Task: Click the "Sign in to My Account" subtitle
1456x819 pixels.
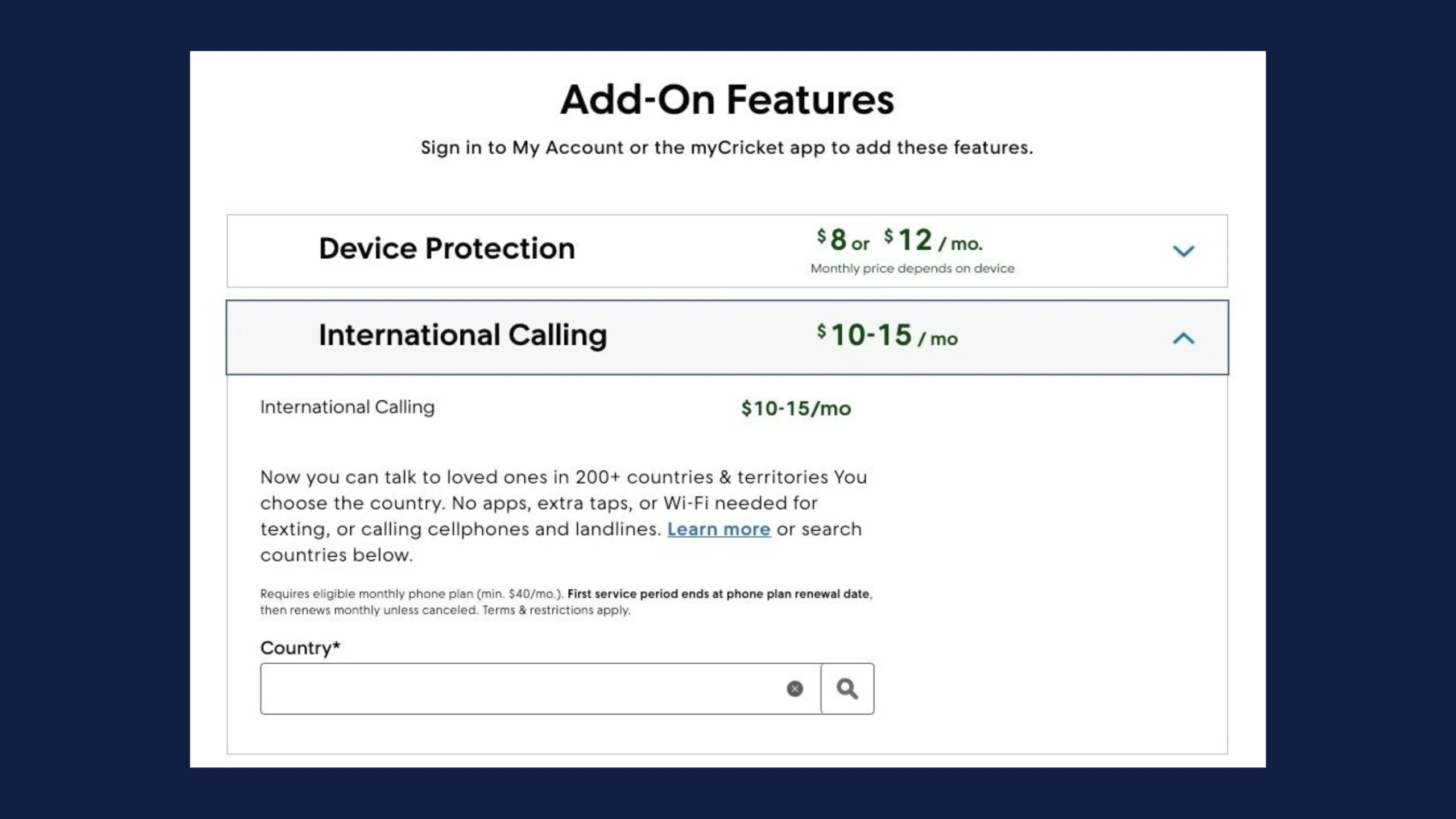Action: click(x=727, y=148)
